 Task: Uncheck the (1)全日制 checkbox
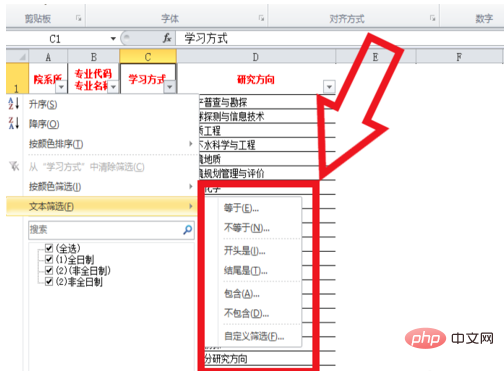click(x=49, y=259)
